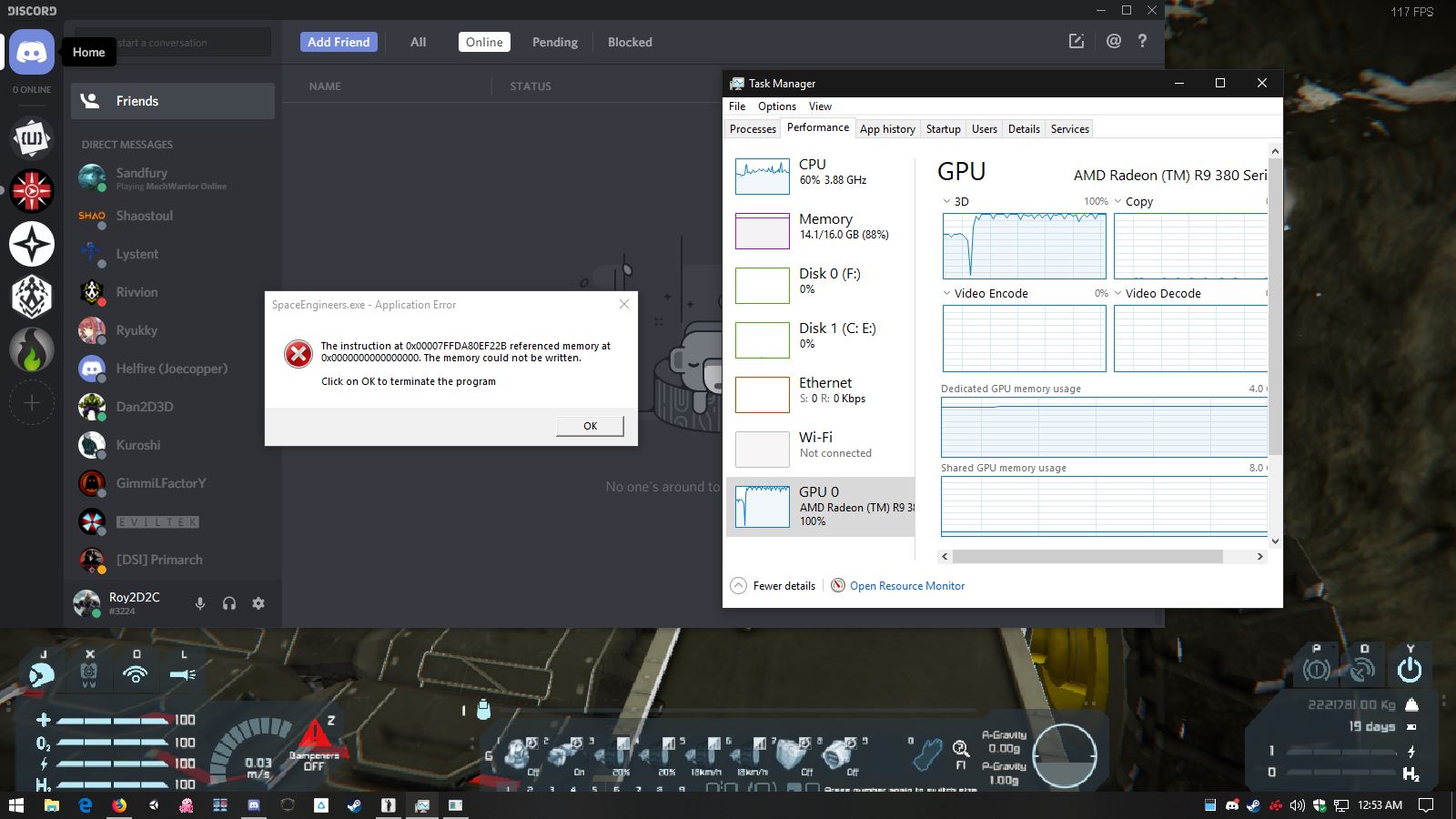Open Firefox from the taskbar
The height and width of the screenshot is (819, 1456).
119,805
